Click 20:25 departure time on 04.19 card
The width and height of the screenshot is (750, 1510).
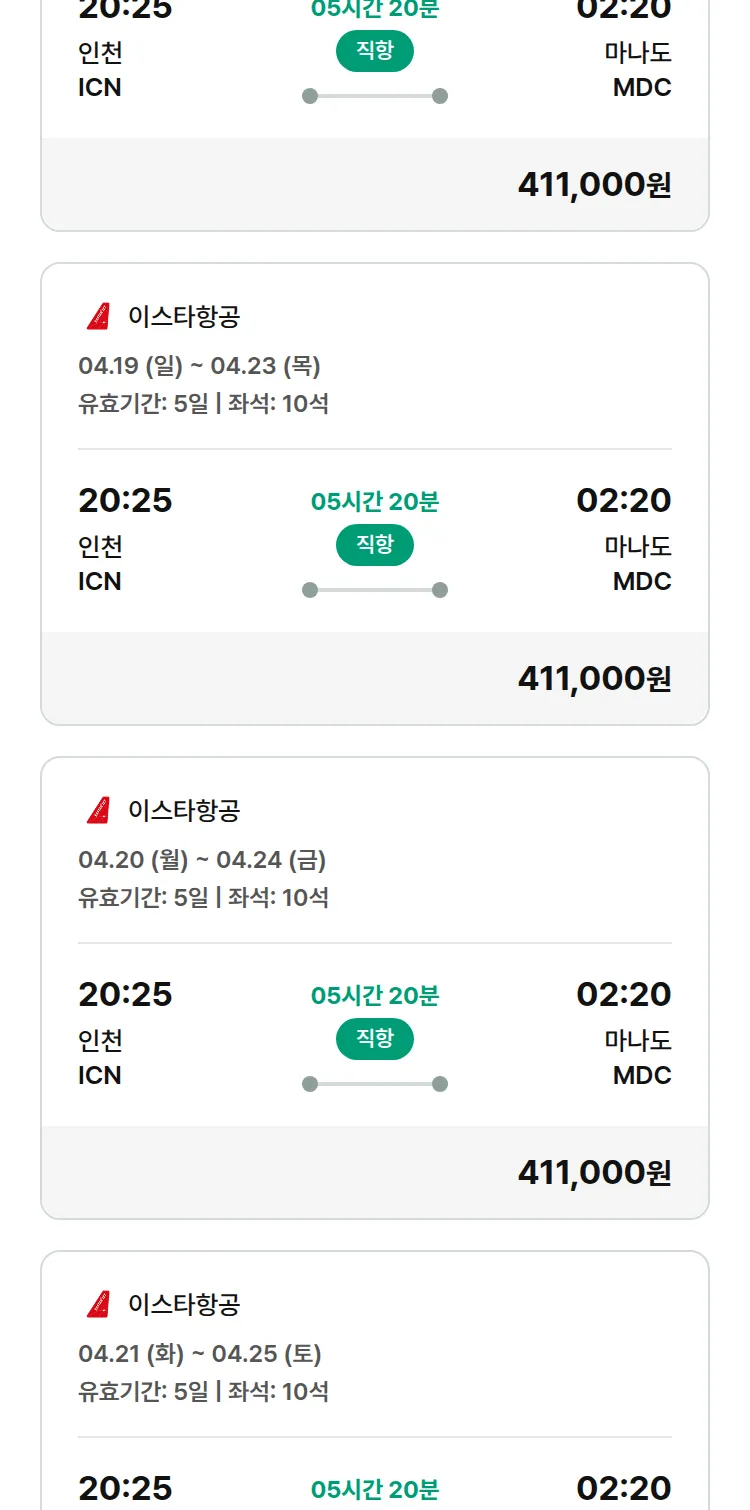(125, 500)
